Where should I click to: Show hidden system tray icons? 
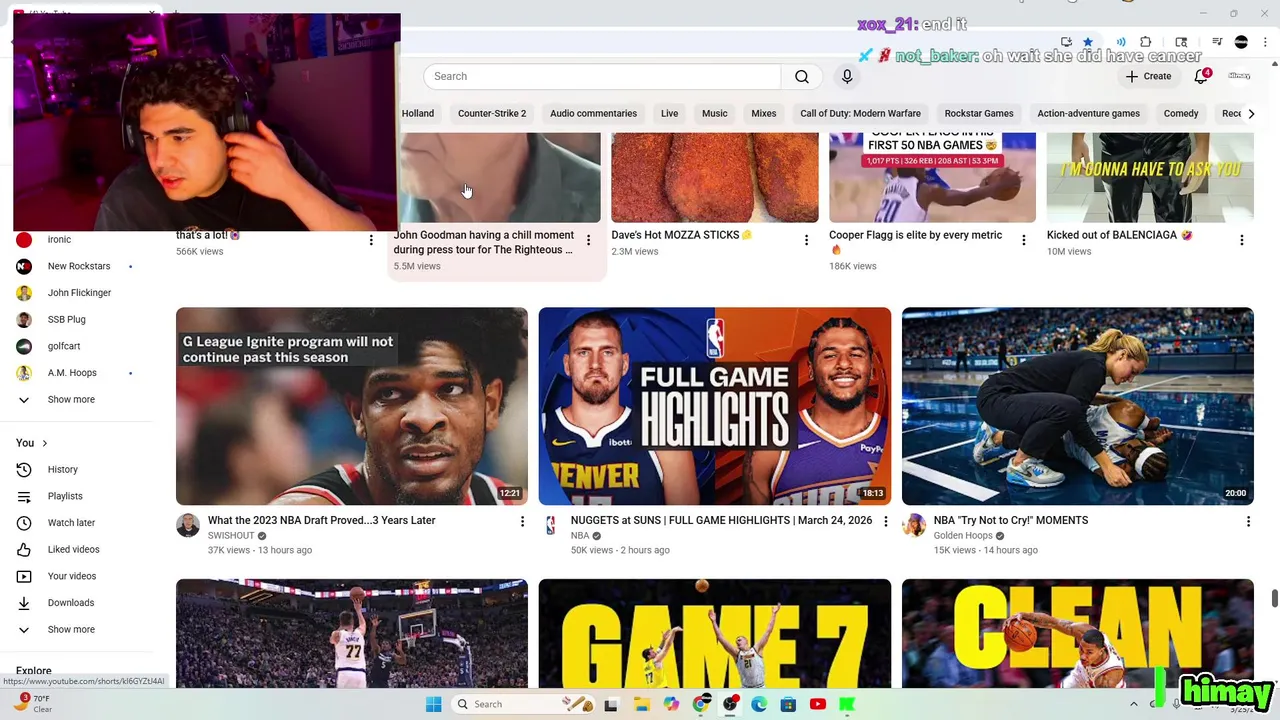pyautogui.click(x=1133, y=704)
